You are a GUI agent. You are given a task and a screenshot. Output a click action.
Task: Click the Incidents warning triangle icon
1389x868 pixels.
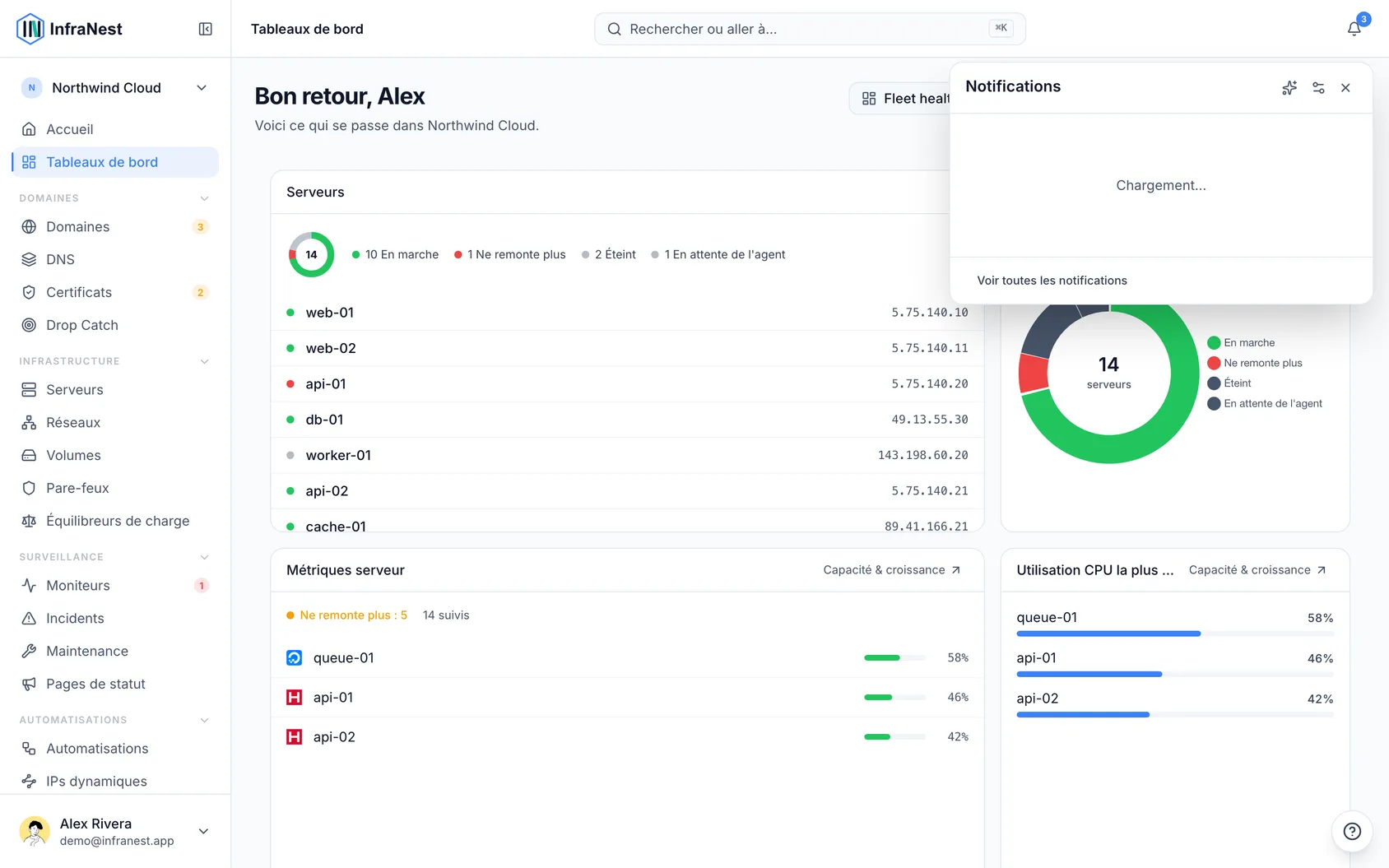tap(29, 618)
